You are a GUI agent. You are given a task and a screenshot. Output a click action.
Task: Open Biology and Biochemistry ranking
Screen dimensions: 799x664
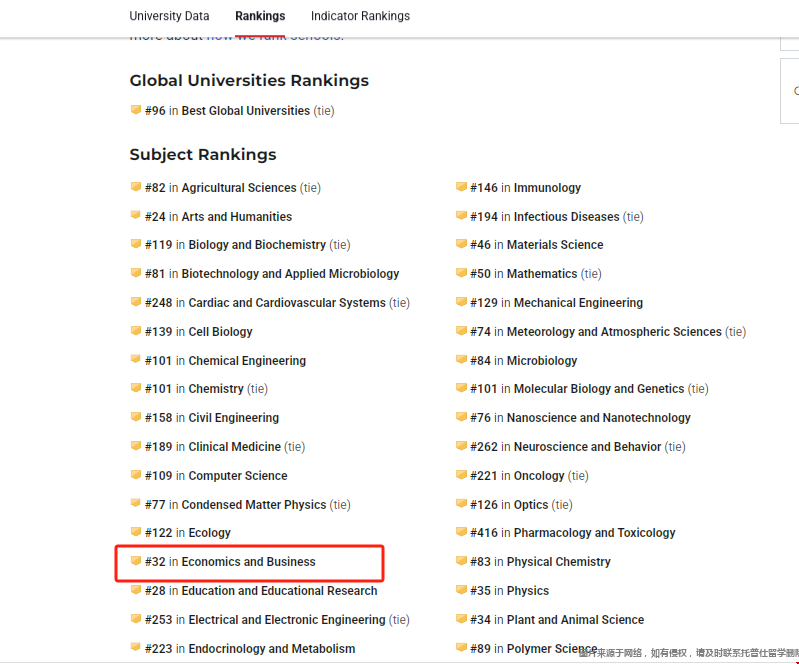coord(257,245)
